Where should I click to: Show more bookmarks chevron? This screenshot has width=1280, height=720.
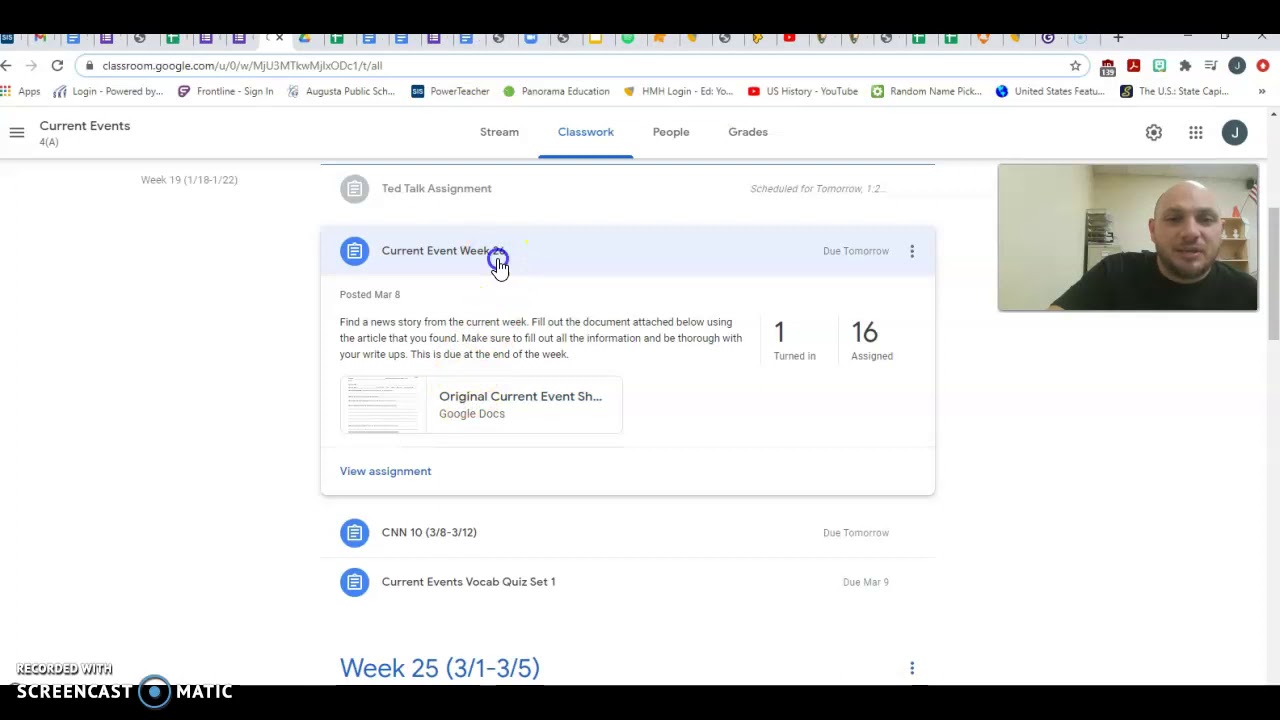1262,91
